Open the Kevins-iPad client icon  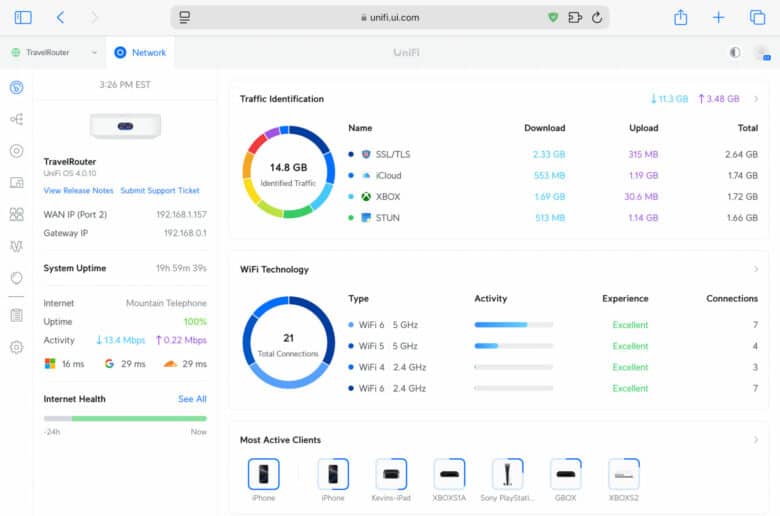click(x=391, y=474)
